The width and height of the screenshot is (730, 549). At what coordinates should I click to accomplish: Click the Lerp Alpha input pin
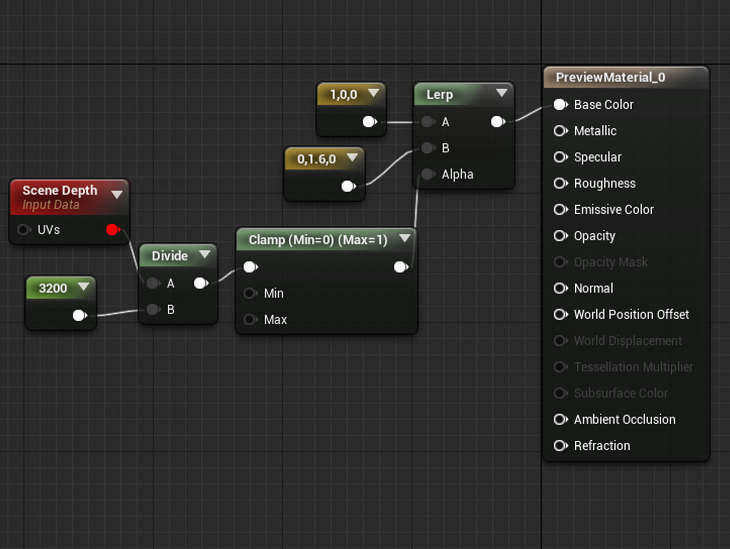[428, 174]
